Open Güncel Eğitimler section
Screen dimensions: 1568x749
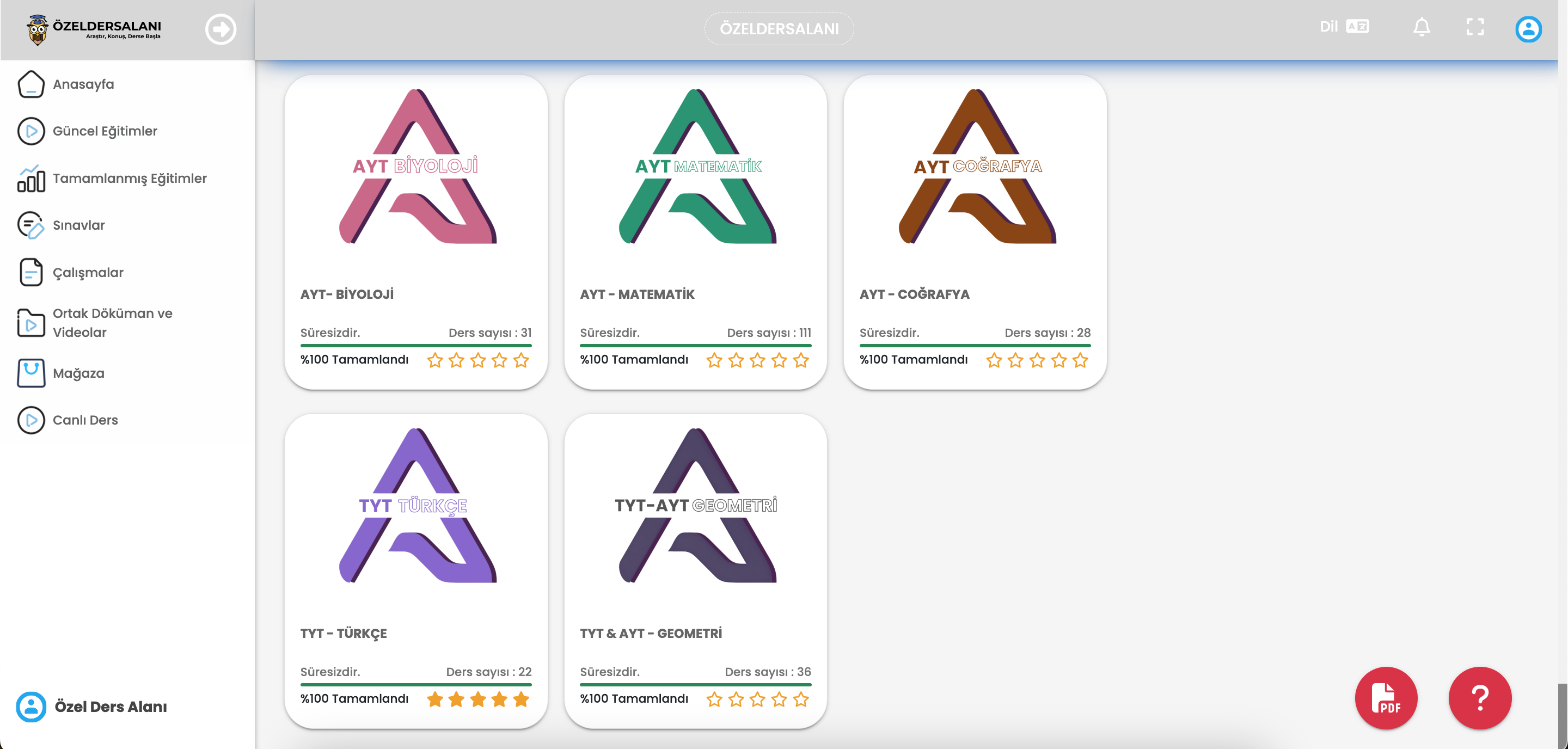pos(105,131)
